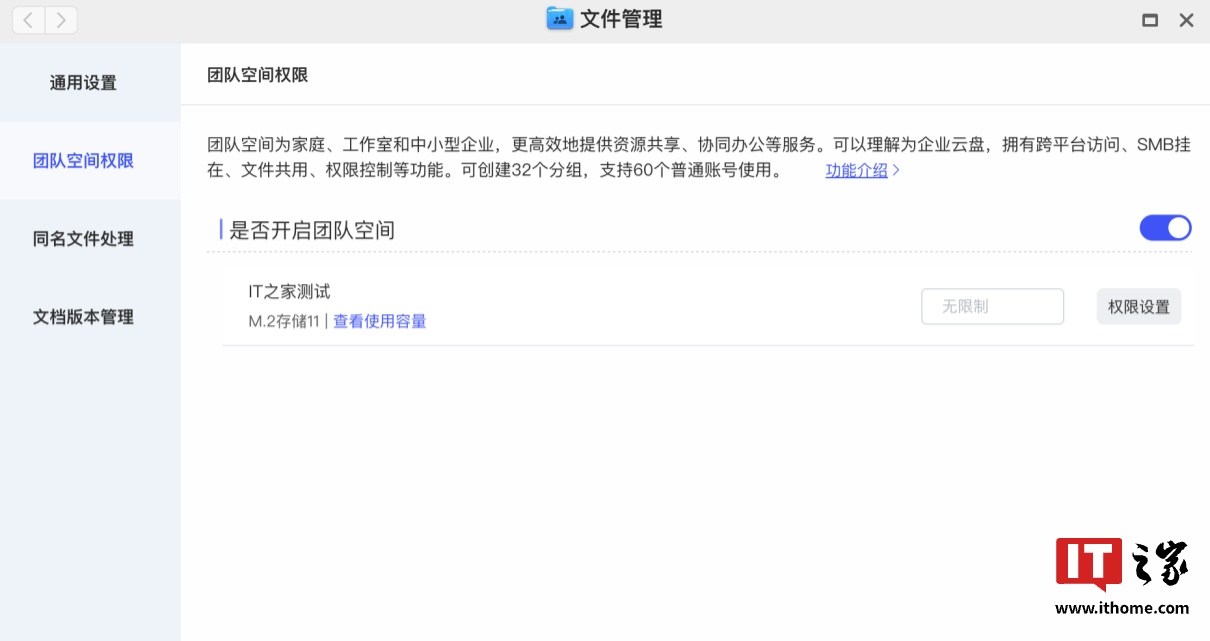The image size is (1210, 641).
Task: Switch to 同名文件处理 settings
Action: (x=84, y=239)
